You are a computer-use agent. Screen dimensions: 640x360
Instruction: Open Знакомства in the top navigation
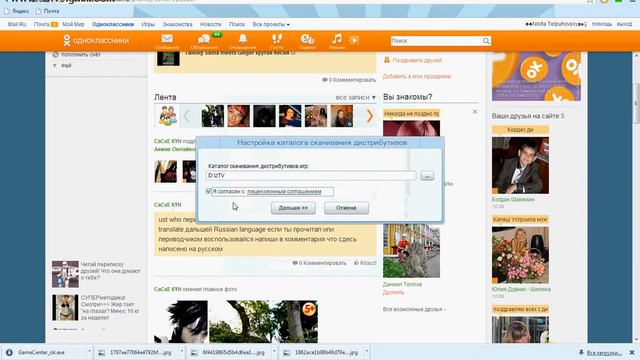click(x=177, y=24)
